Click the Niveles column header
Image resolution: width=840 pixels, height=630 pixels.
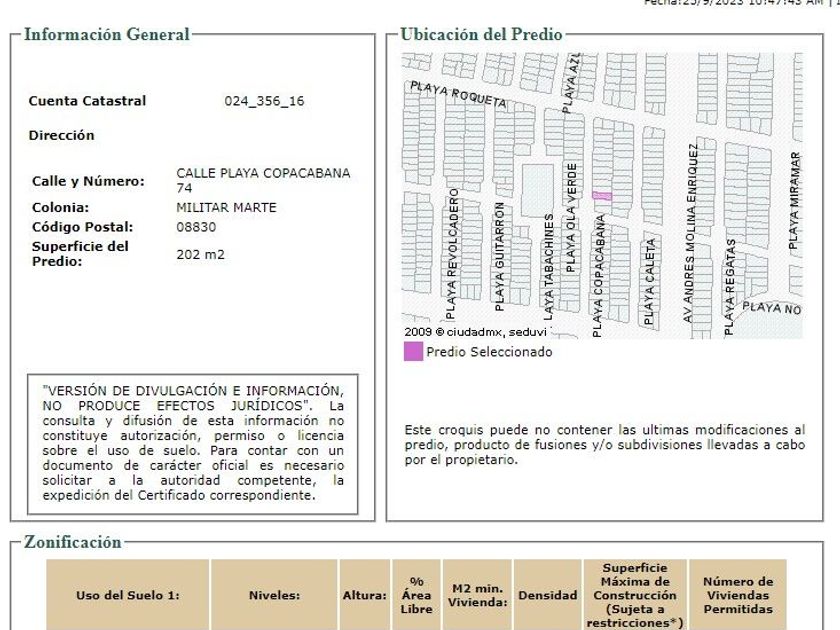274,595
